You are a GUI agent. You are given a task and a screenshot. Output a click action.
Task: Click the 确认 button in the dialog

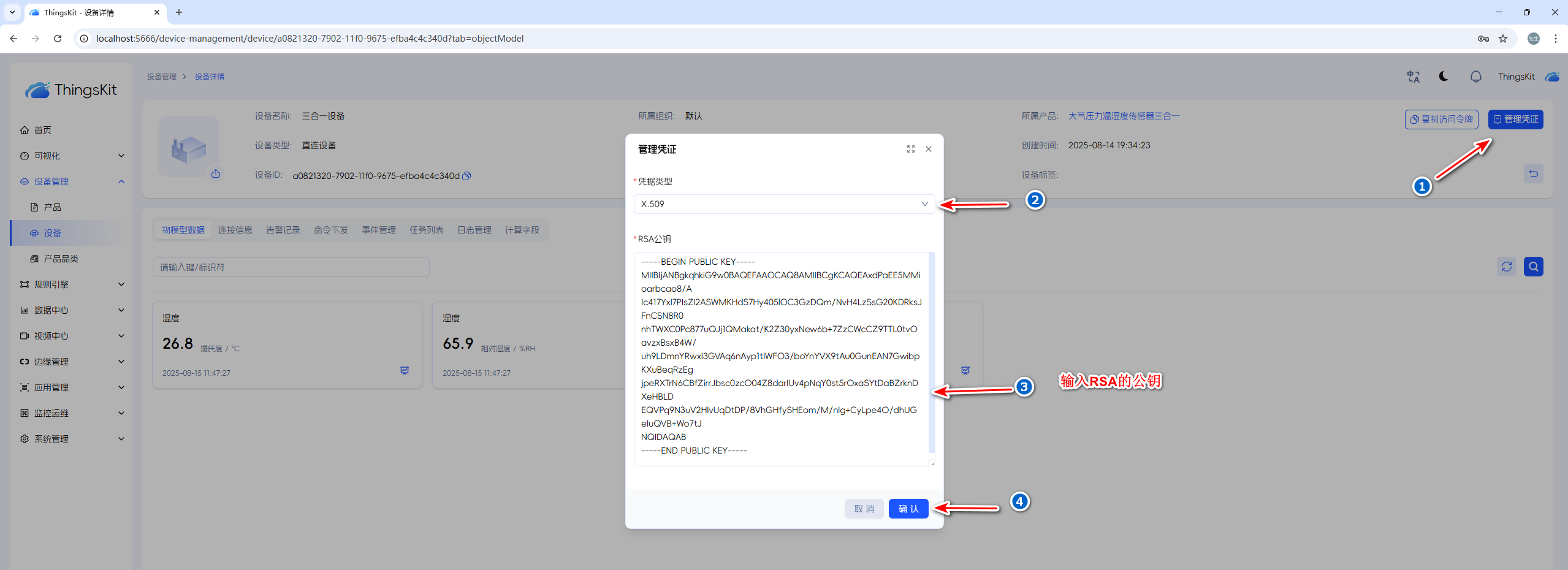(908, 509)
